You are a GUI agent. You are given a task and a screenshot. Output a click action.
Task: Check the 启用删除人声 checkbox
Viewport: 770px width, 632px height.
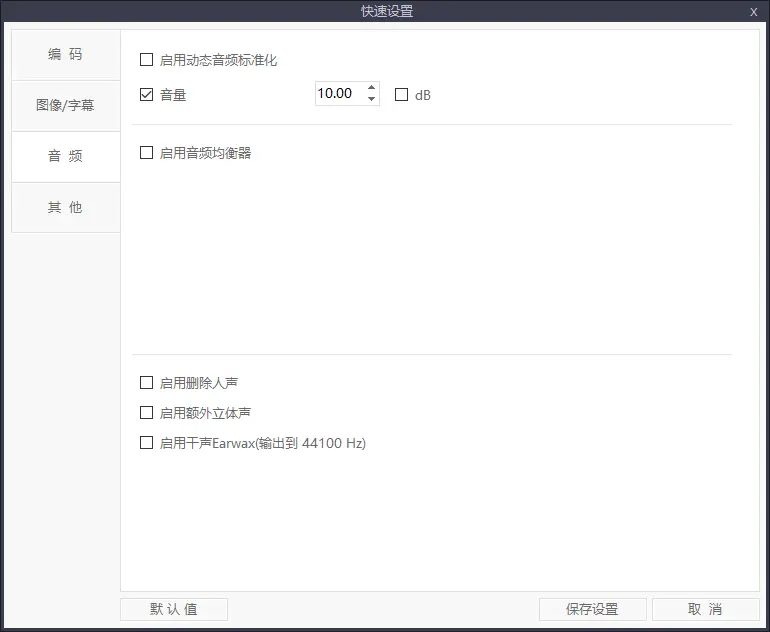point(147,382)
